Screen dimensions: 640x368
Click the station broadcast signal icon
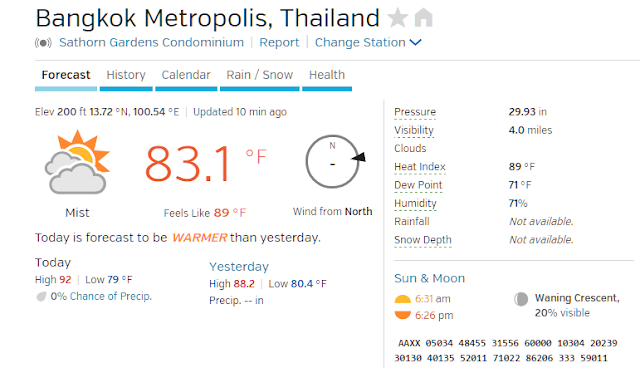[43, 42]
